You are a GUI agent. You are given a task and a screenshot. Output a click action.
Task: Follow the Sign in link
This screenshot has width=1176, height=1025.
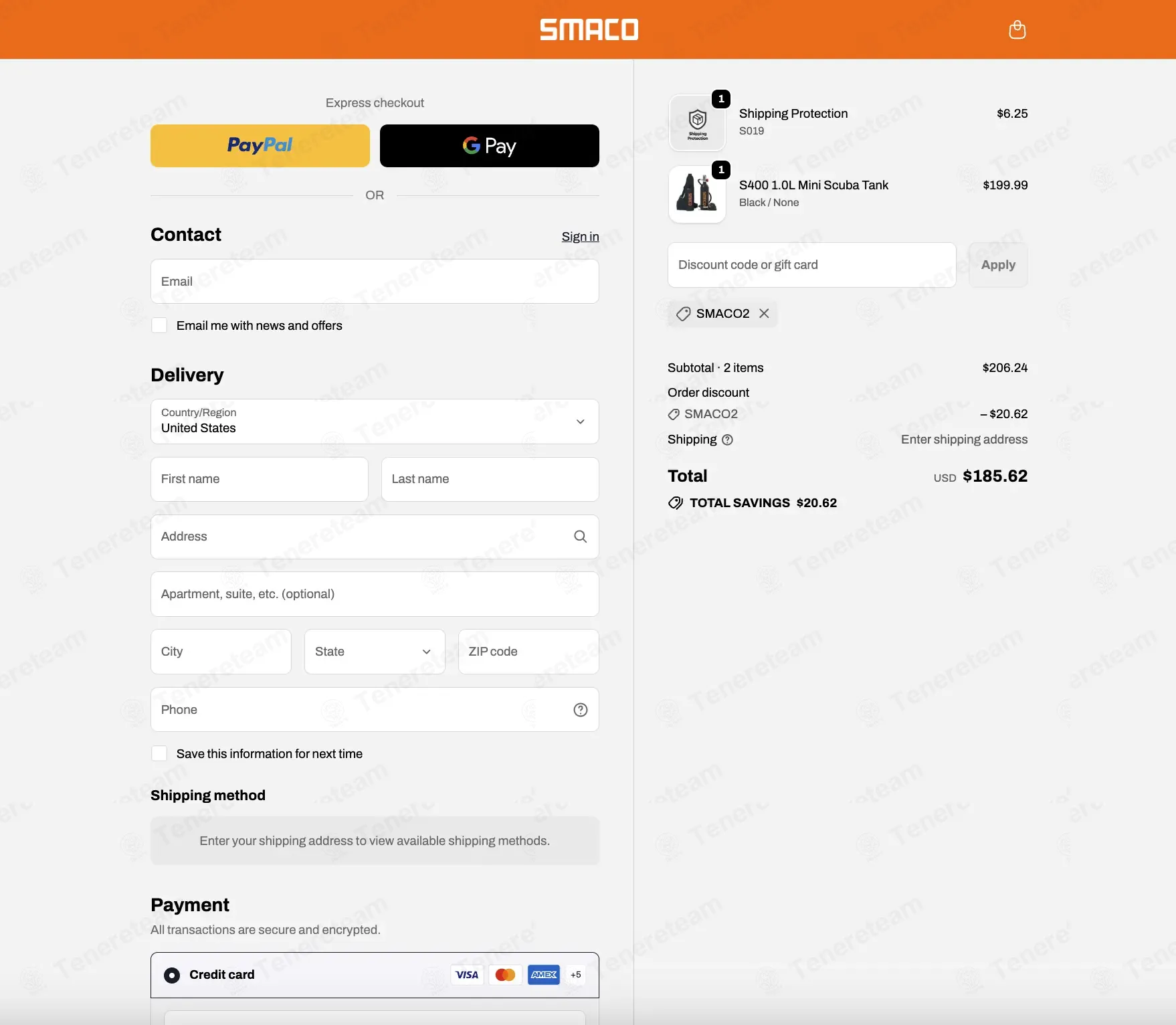coord(580,237)
